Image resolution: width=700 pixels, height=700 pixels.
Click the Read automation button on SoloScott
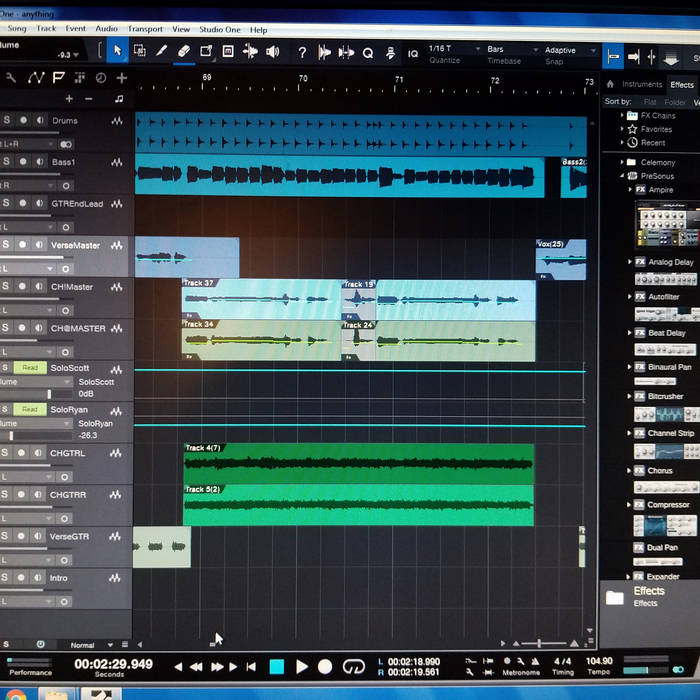point(30,368)
